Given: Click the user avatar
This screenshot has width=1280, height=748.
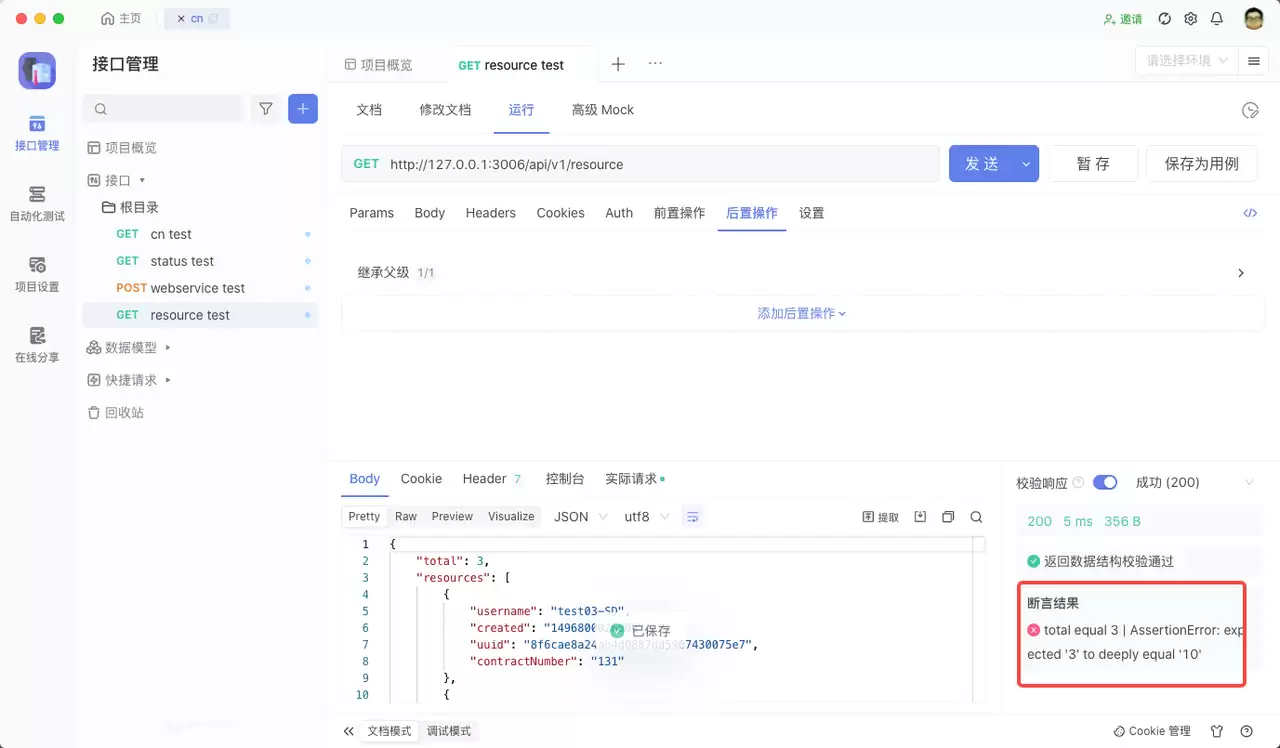Looking at the screenshot, I should (1254, 18).
